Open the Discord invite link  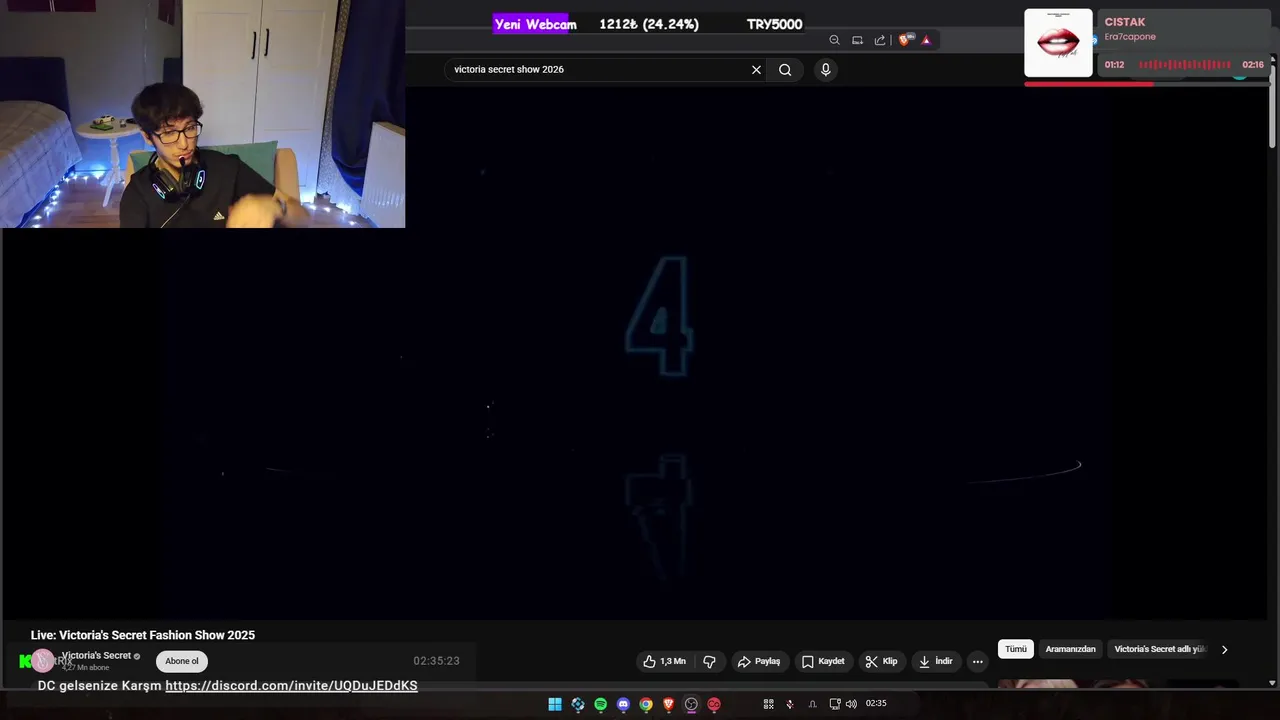point(291,686)
